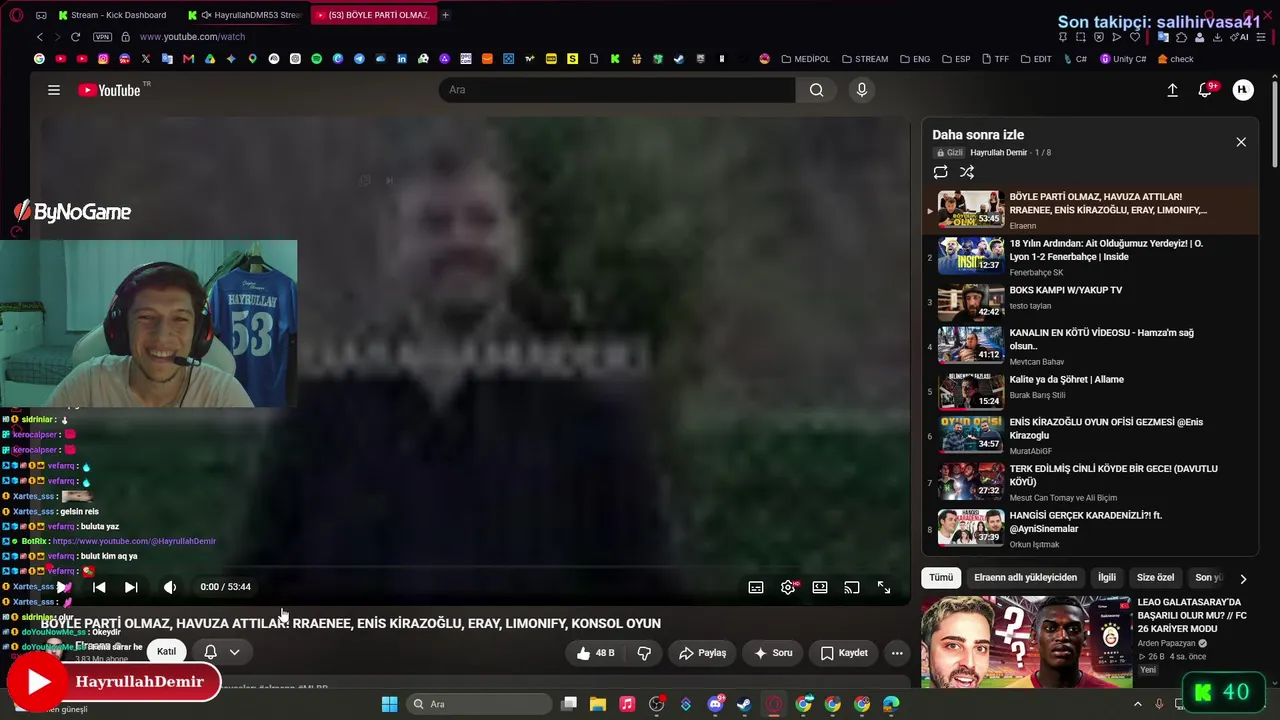The image size is (1280, 720).
Task: Open the account avatar menu
Action: click(1243, 90)
